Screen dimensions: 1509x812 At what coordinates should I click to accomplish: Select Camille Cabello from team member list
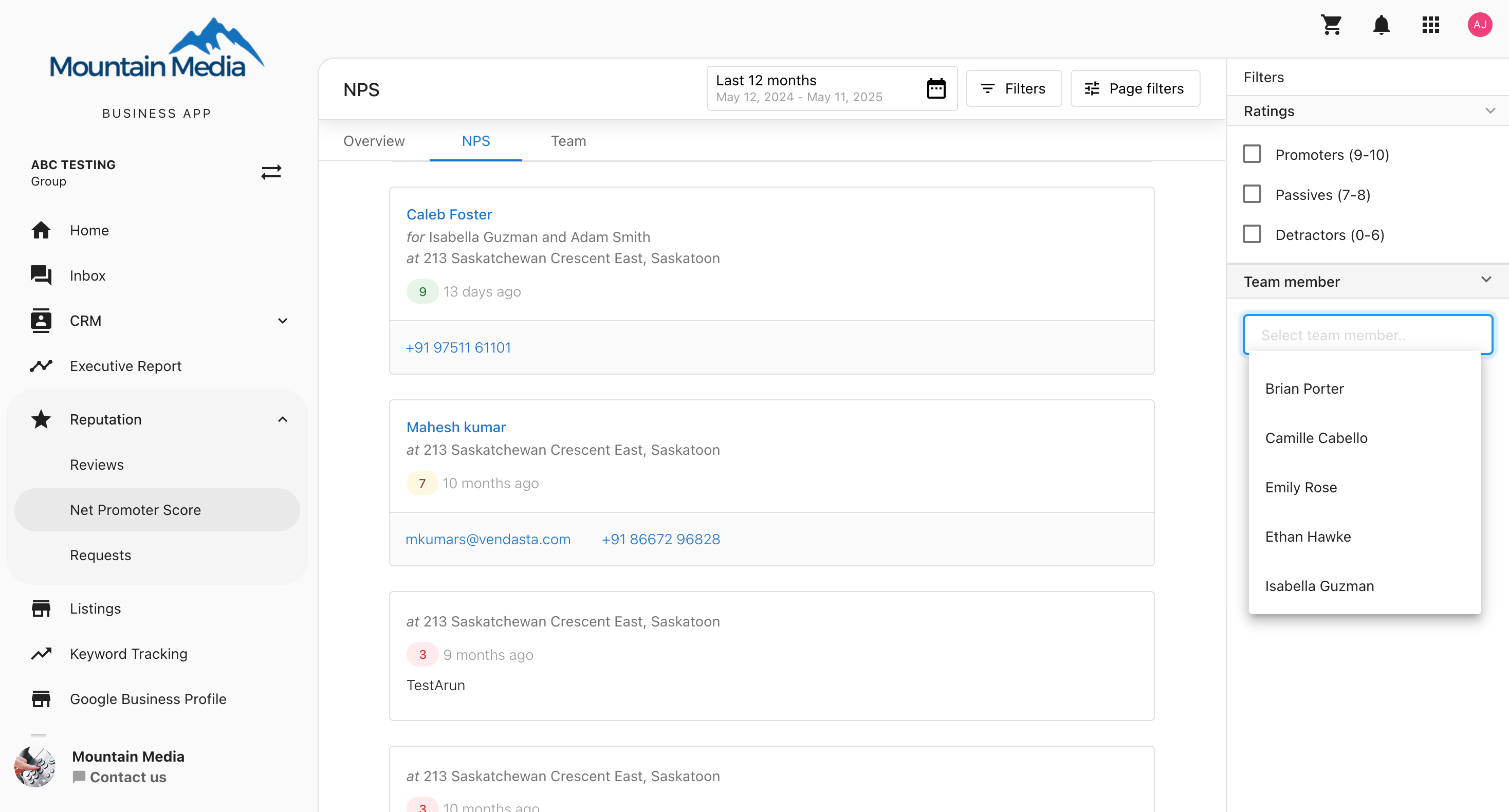click(x=1364, y=438)
